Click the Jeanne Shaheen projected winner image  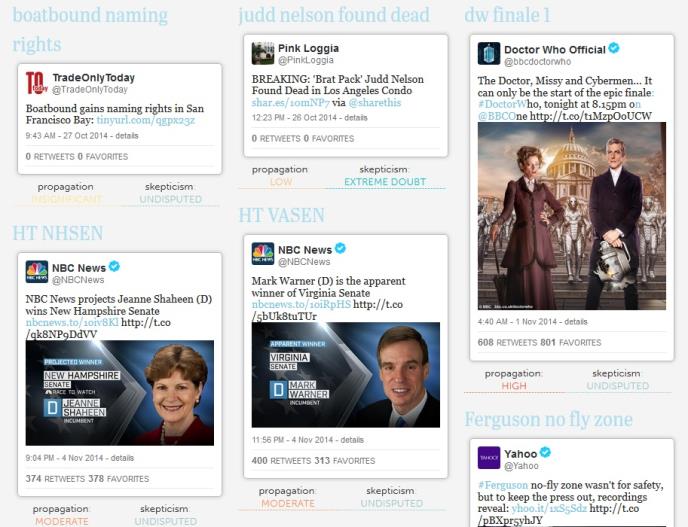(120, 393)
